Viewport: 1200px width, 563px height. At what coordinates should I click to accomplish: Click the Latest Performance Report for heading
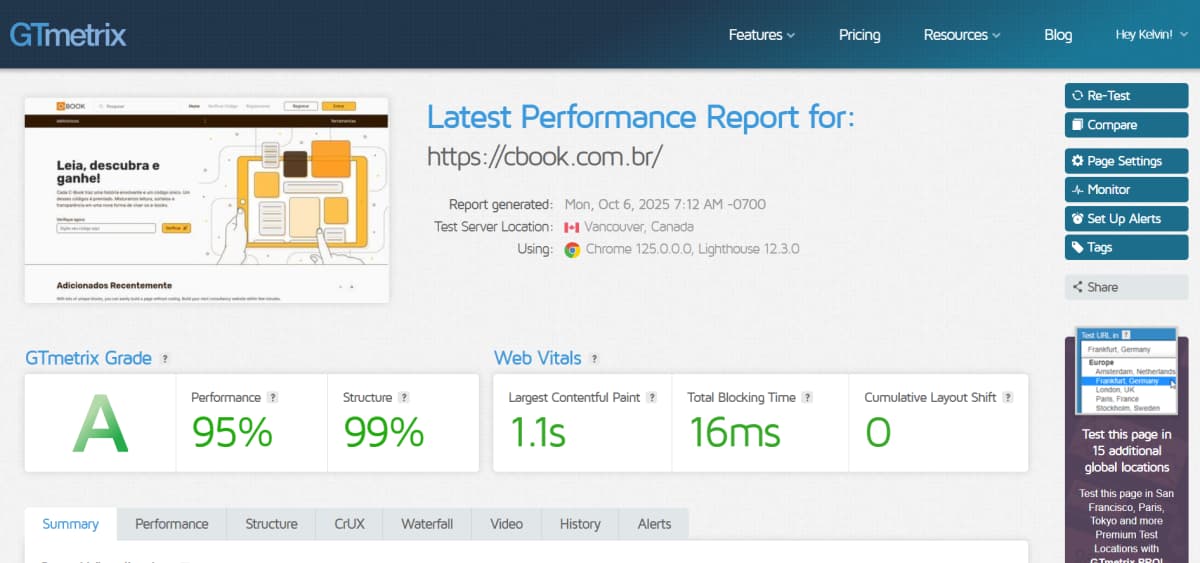[641, 117]
